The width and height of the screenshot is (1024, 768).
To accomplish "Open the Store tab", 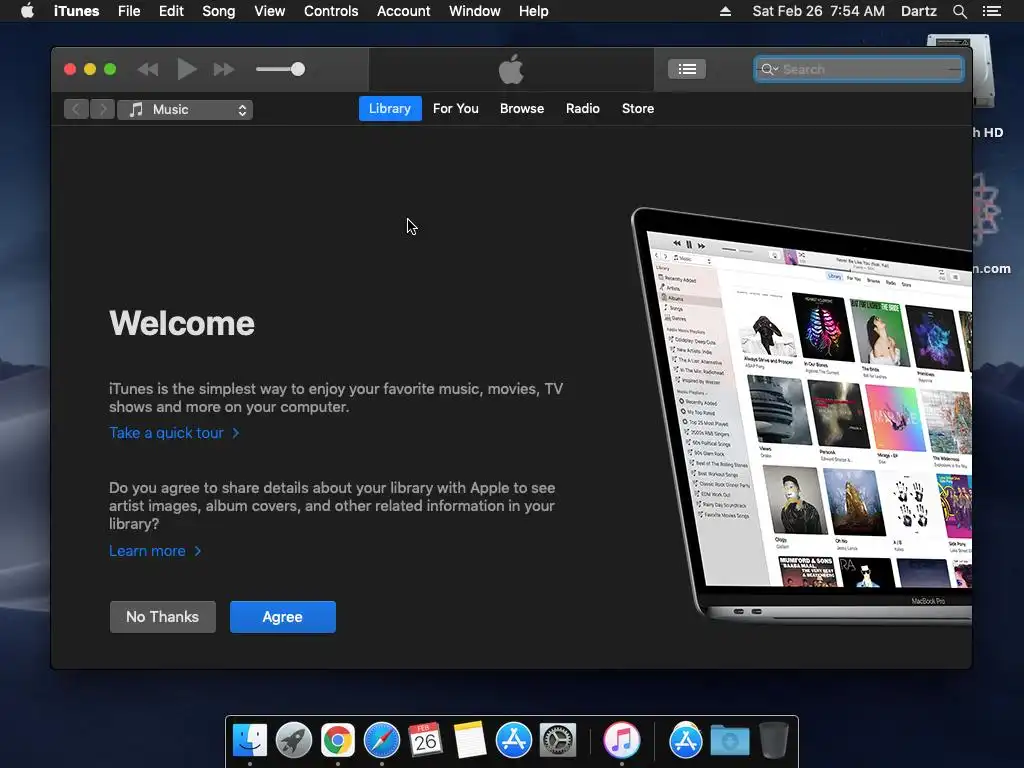I will [637, 108].
